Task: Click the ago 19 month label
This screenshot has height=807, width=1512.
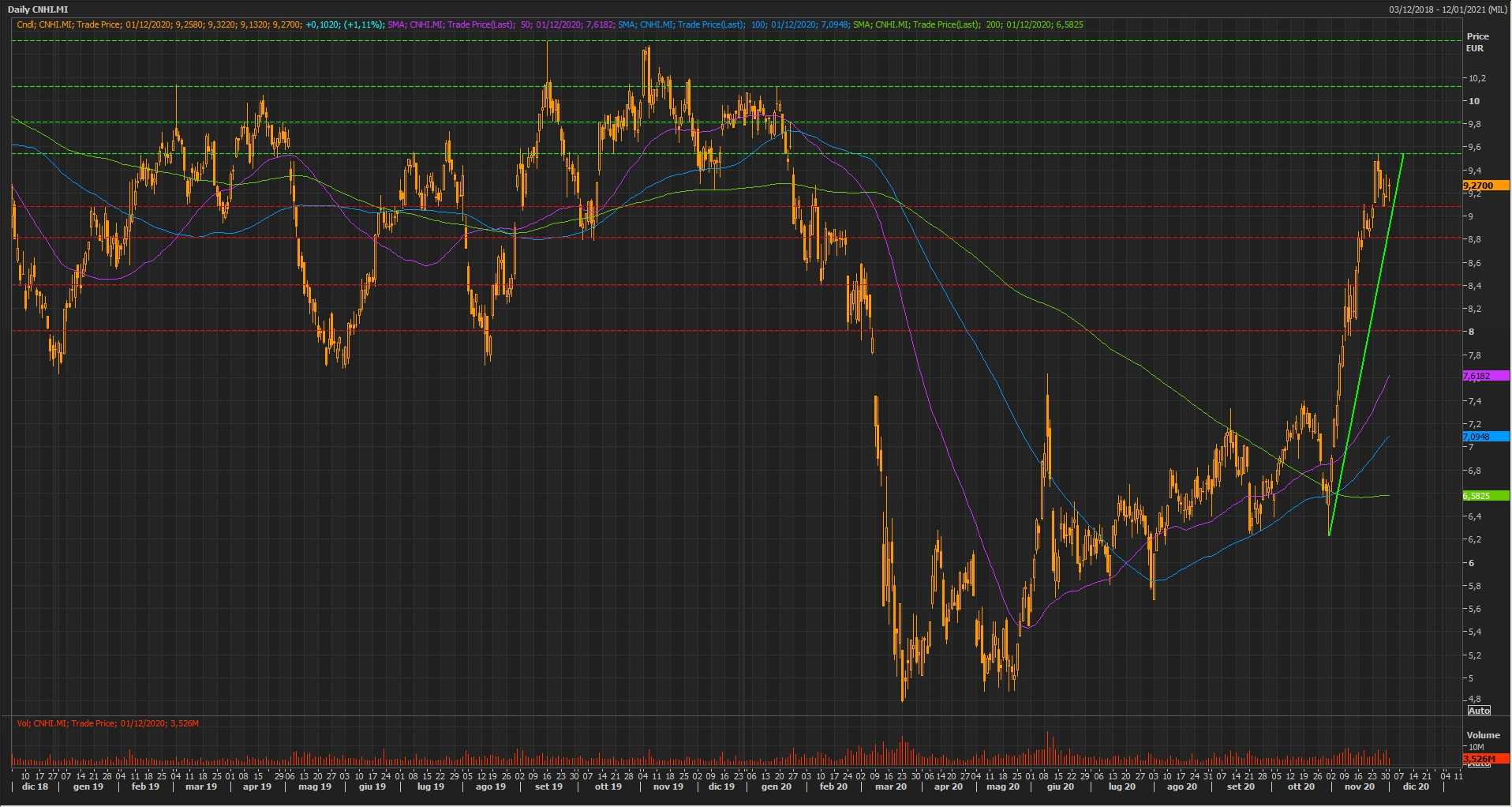Action: click(x=490, y=787)
